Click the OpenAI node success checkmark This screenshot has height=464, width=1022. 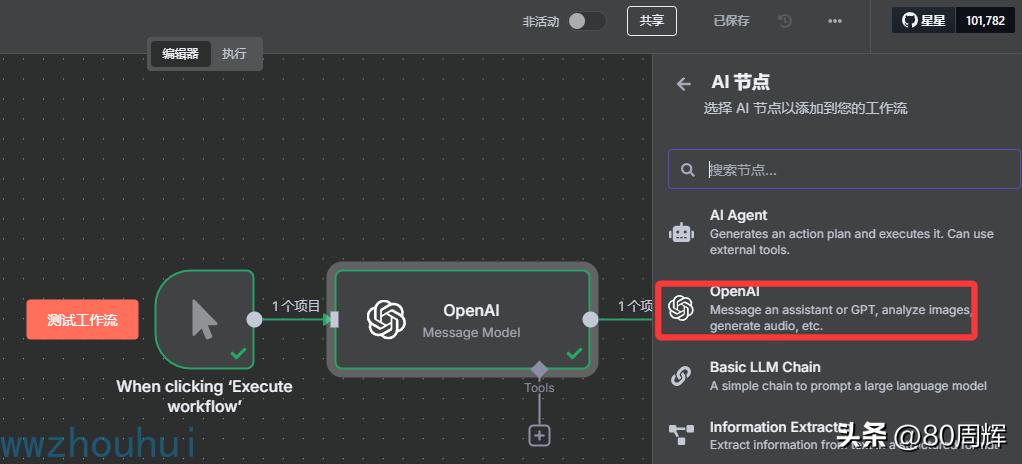[x=574, y=353]
